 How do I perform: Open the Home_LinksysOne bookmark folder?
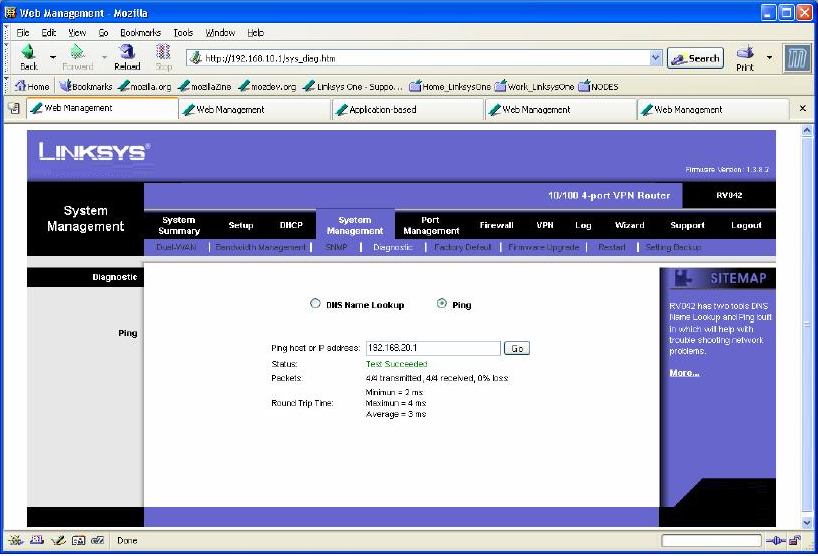click(x=450, y=86)
